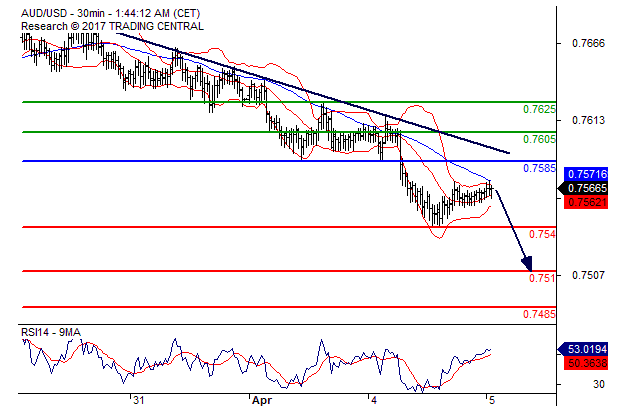Image resolution: width=623 pixels, height=416 pixels.
Task: Click the blue 53.0194 RSI value tag
Action: (x=583, y=349)
